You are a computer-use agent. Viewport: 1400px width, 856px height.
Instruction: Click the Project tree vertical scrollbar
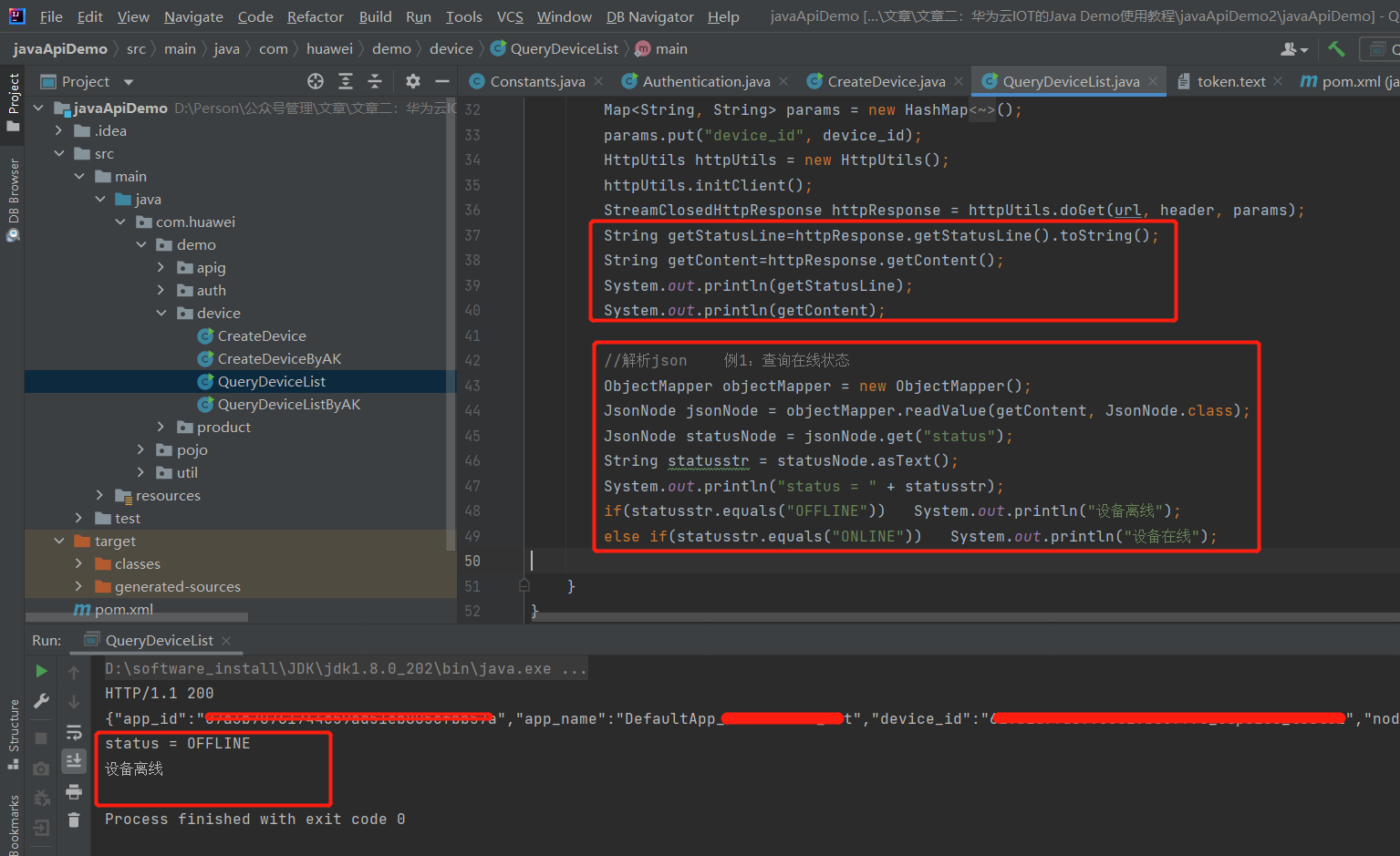click(451, 324)
